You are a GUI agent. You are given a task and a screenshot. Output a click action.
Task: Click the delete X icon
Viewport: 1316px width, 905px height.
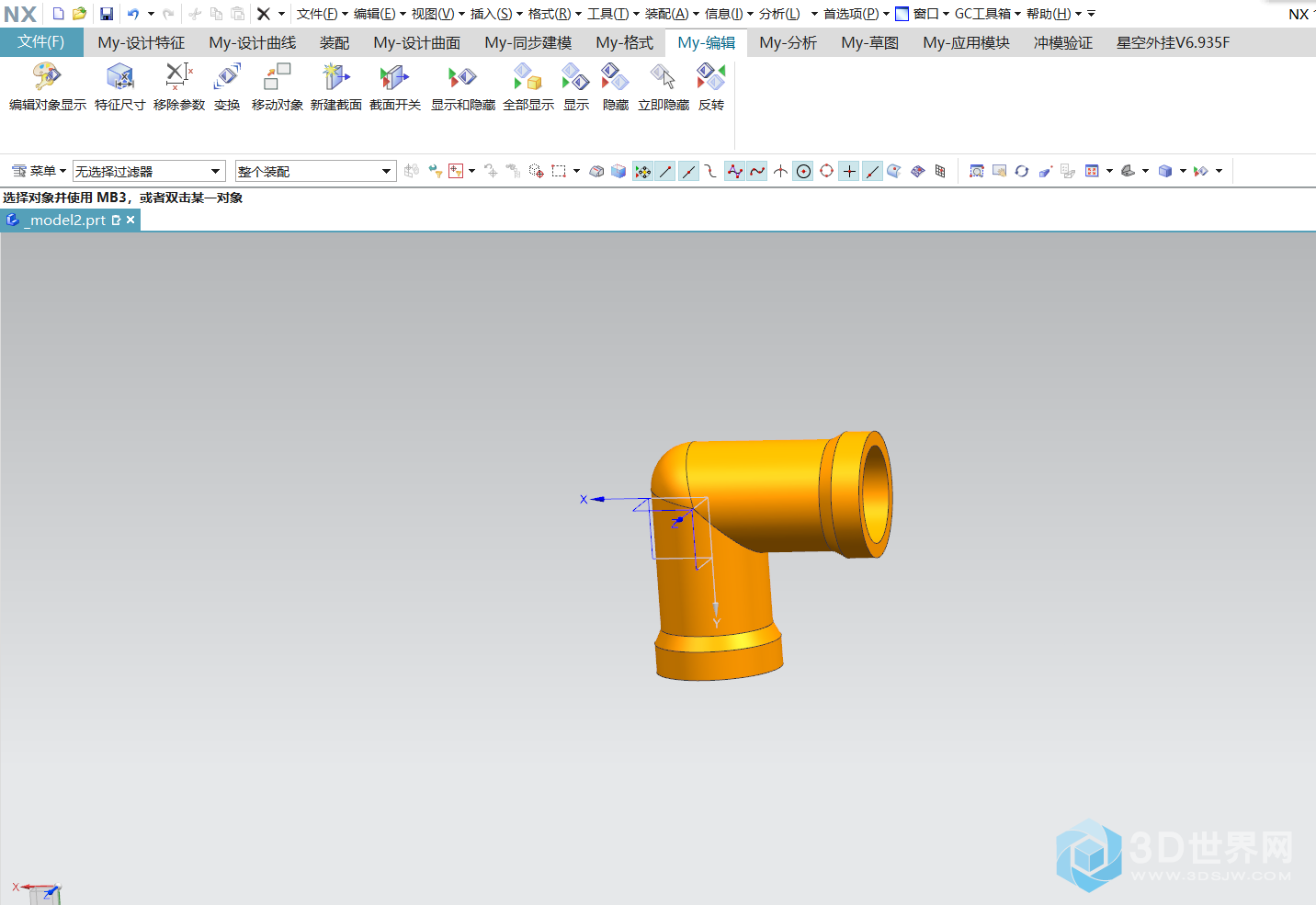pos(264,14)
